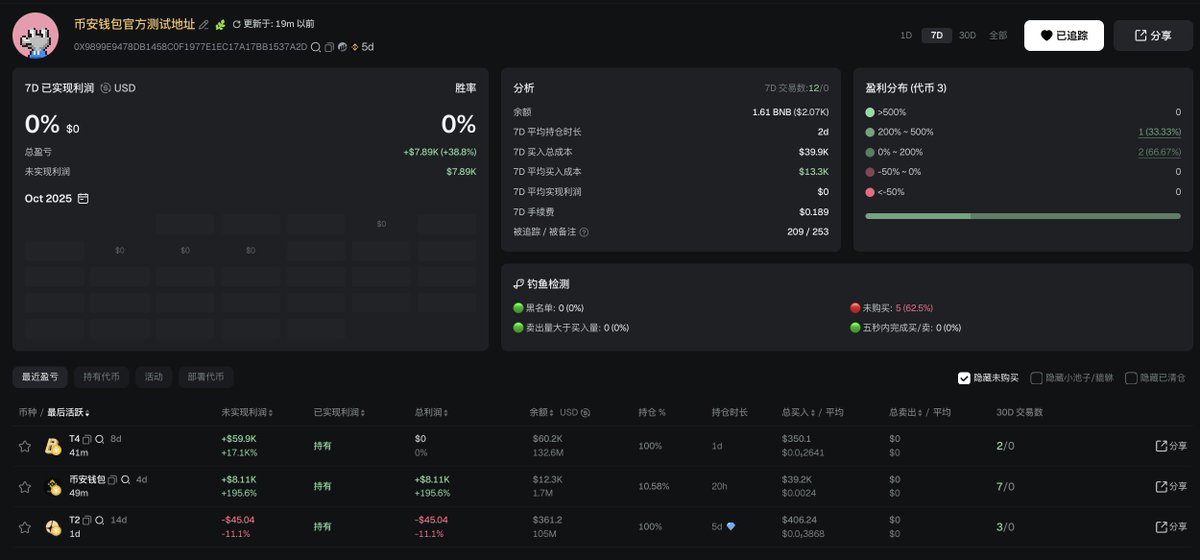The height and width of the screenshot is (560, 1200).
Task: Click the top 分享 share button
Action: (1153, 35)
